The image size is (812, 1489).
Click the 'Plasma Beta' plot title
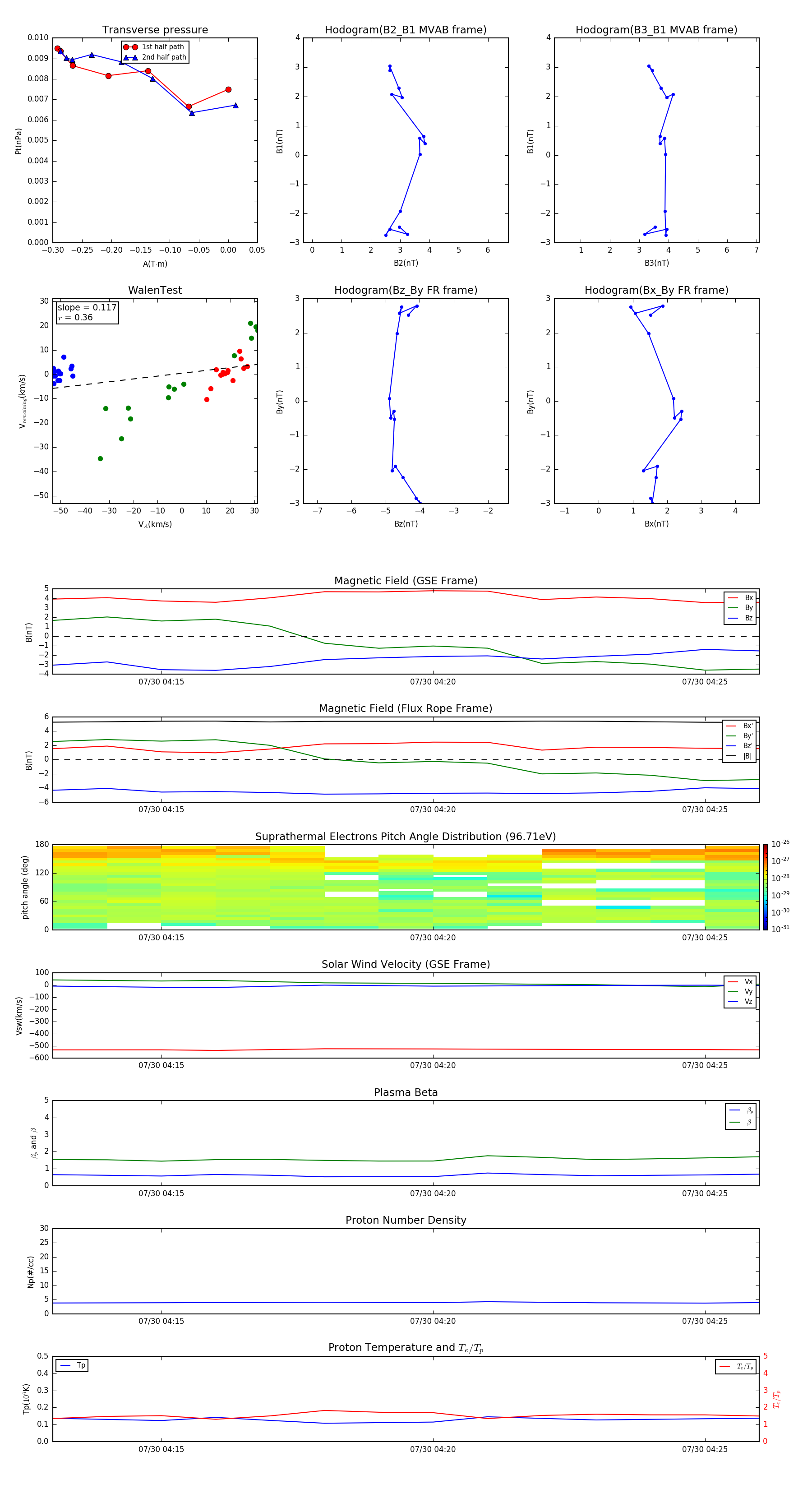tap(406, 1093)
